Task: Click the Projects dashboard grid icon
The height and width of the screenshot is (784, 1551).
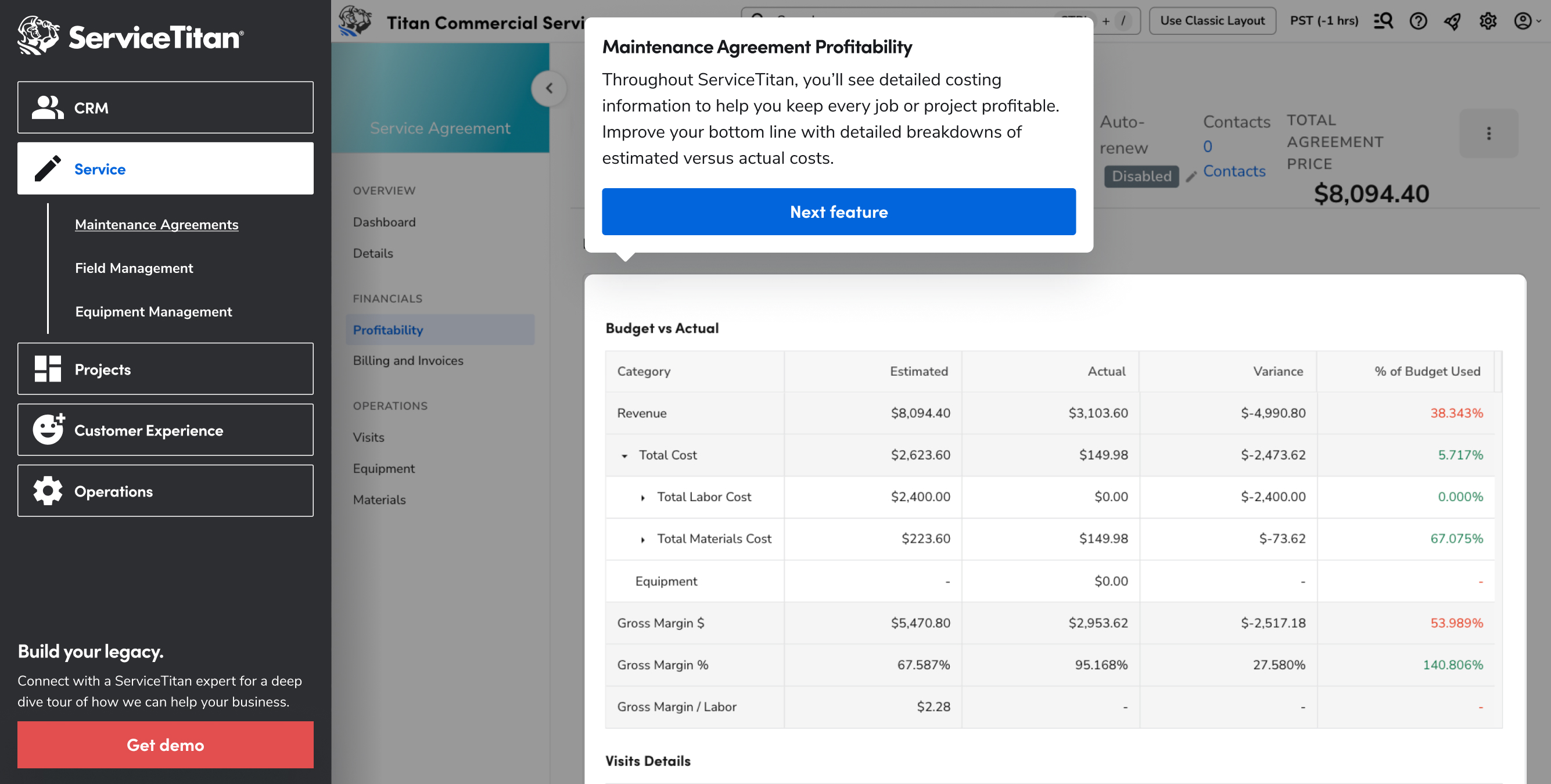Action: [x=48, y=369]
